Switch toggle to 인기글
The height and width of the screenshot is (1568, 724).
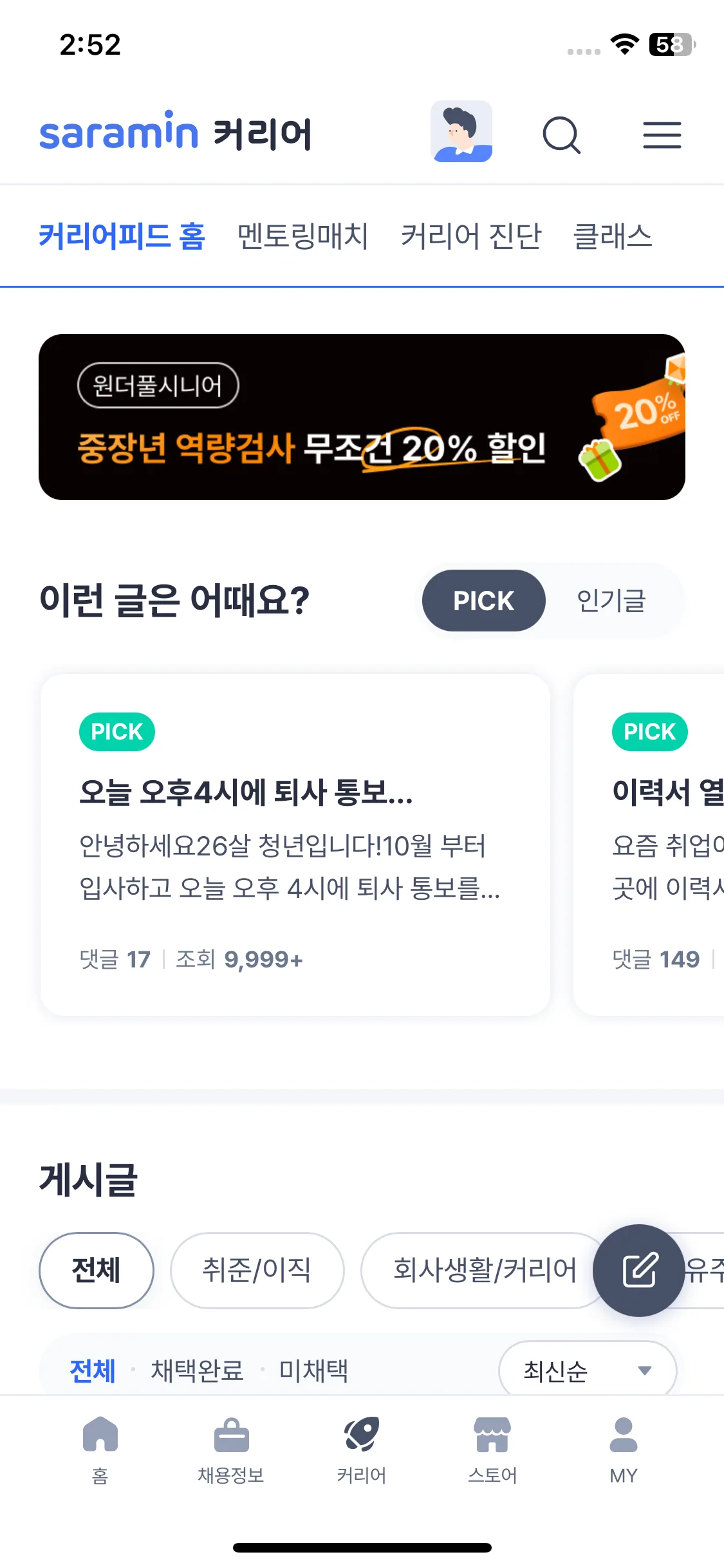(611, 601)
